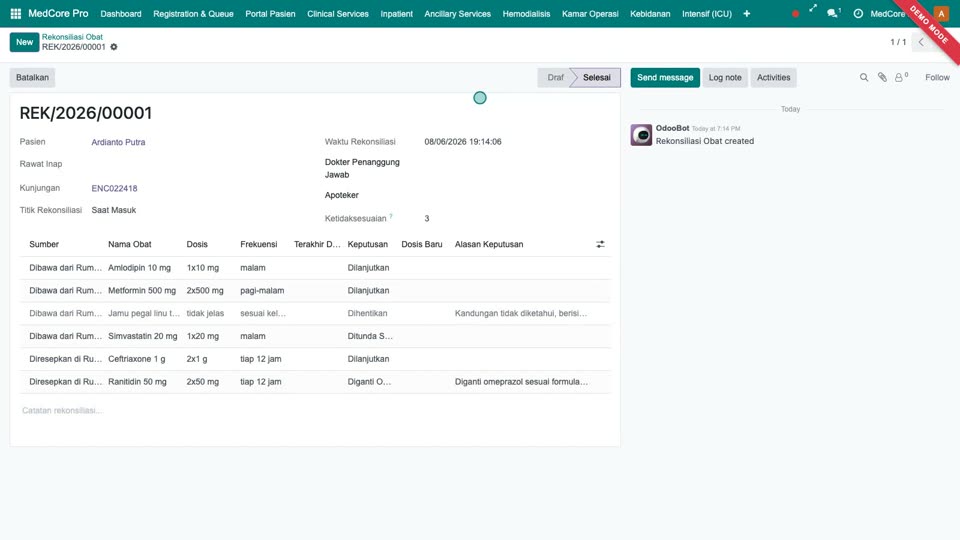The height and width of the screenshot is (540, 960).
Task: Open the chat messages icon in the top bar
Action: click(x=833, y=13)
